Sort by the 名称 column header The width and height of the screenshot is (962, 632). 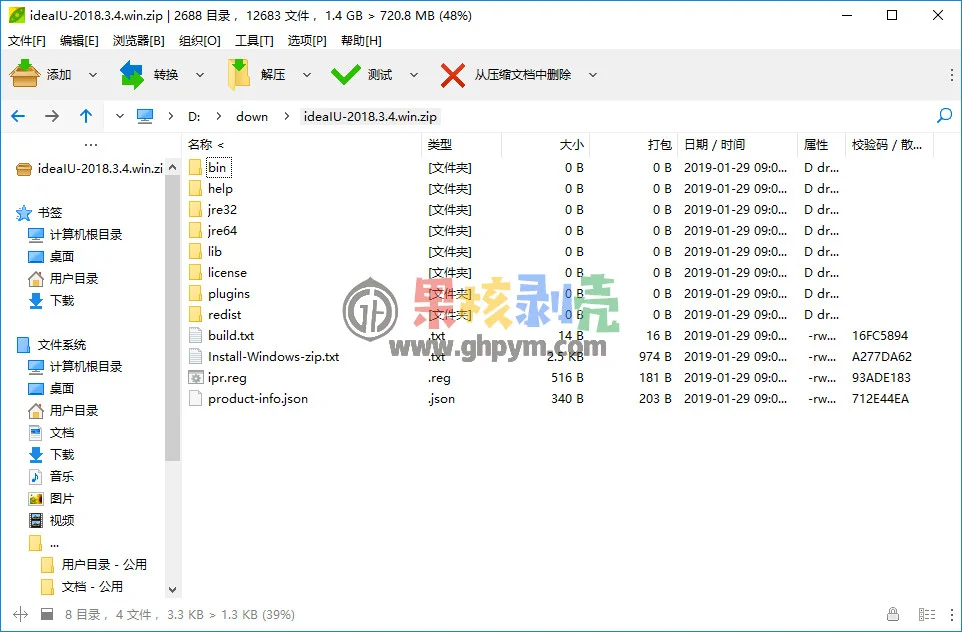302,145
